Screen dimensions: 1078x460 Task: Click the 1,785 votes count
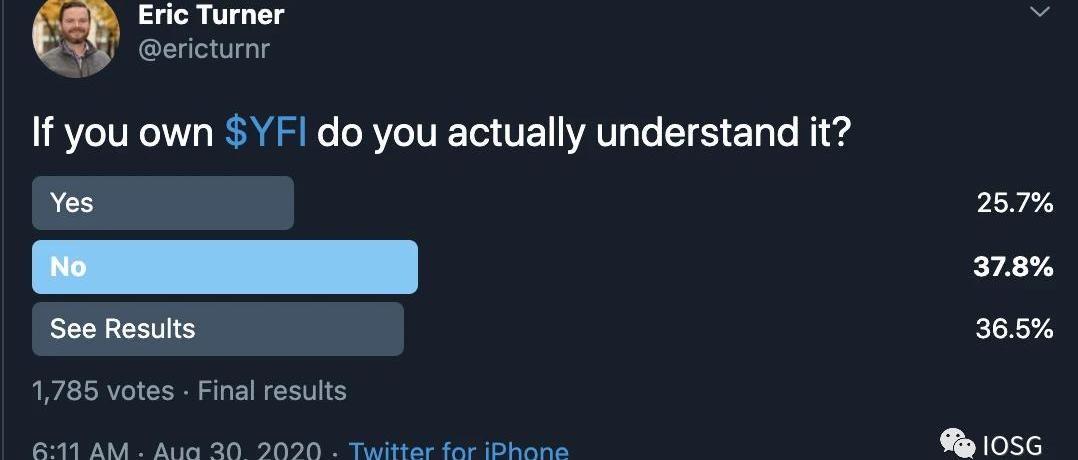pos(103,391)
